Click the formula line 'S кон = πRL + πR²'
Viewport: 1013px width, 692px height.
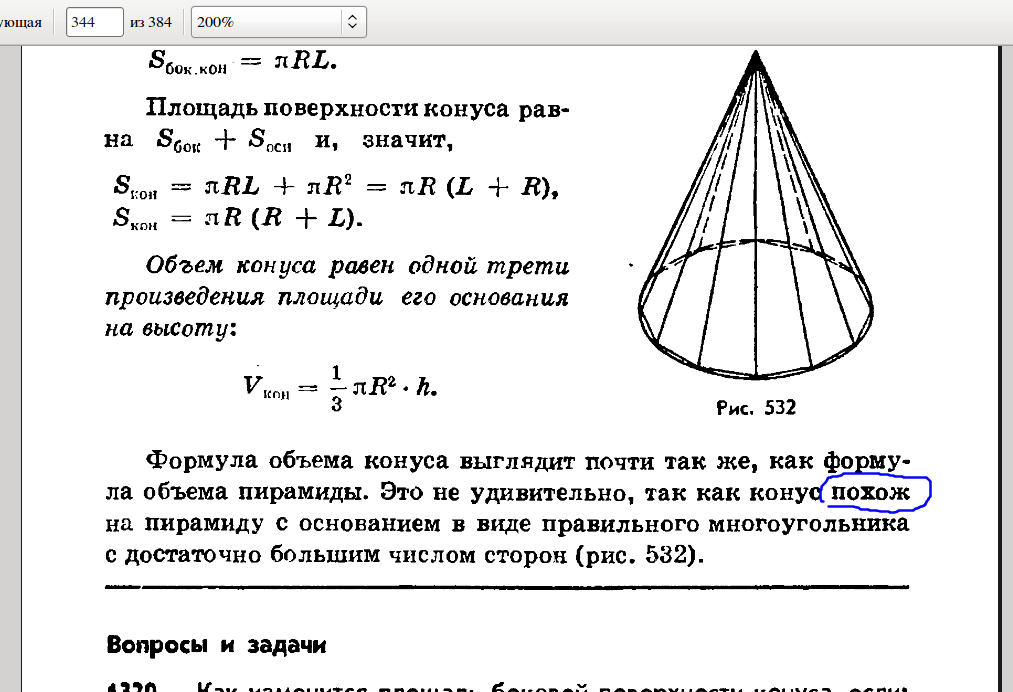click(336, 187)
